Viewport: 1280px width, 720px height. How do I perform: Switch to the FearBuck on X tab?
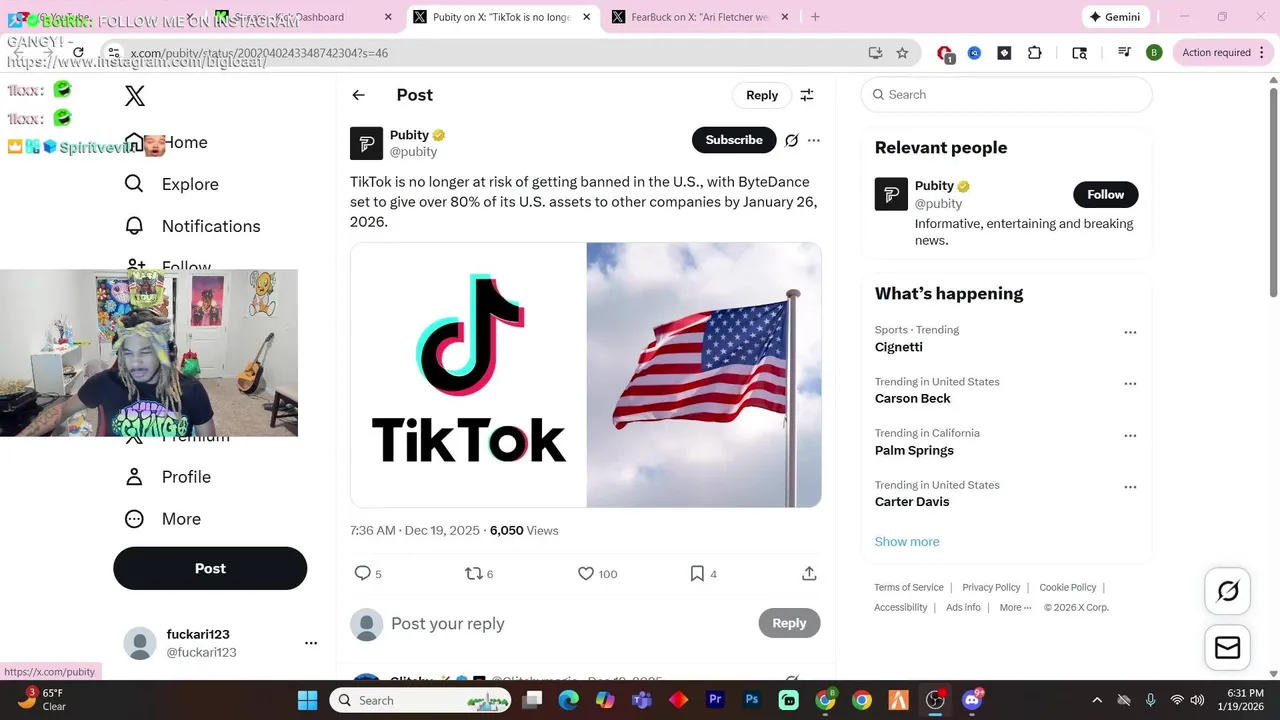point(700,17)
